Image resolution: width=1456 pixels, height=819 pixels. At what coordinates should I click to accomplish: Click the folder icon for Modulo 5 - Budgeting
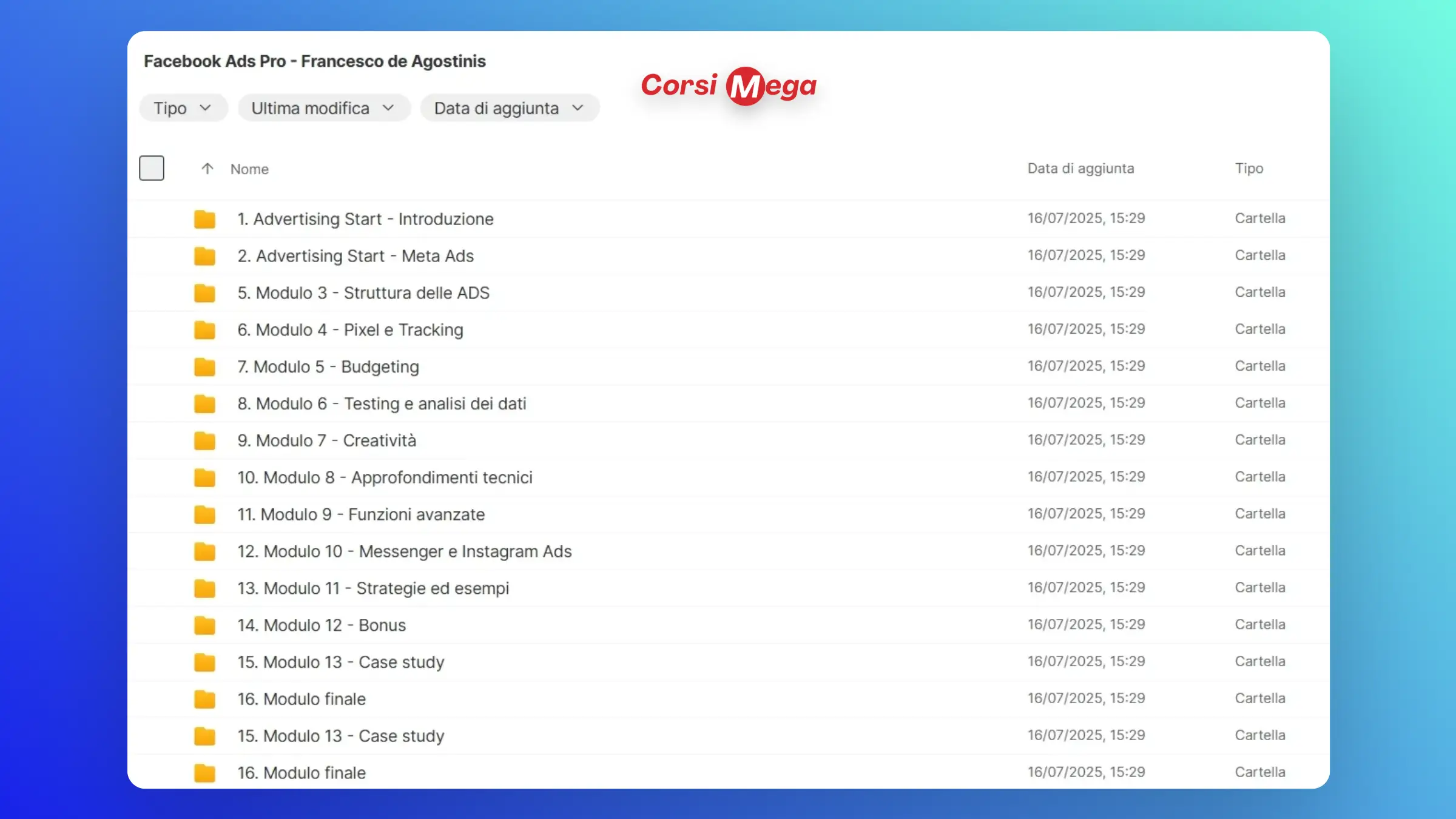(204, 367)
